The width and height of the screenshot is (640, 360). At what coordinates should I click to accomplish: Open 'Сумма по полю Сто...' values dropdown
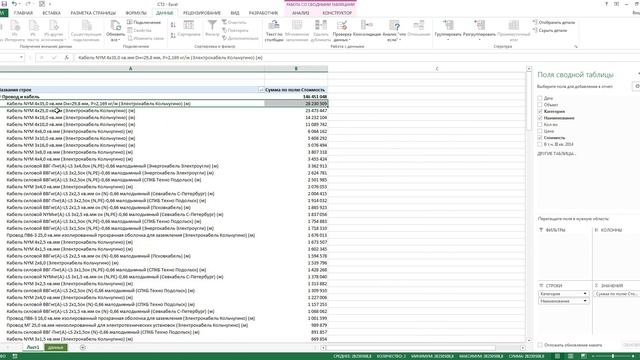[x=616, y=294]
